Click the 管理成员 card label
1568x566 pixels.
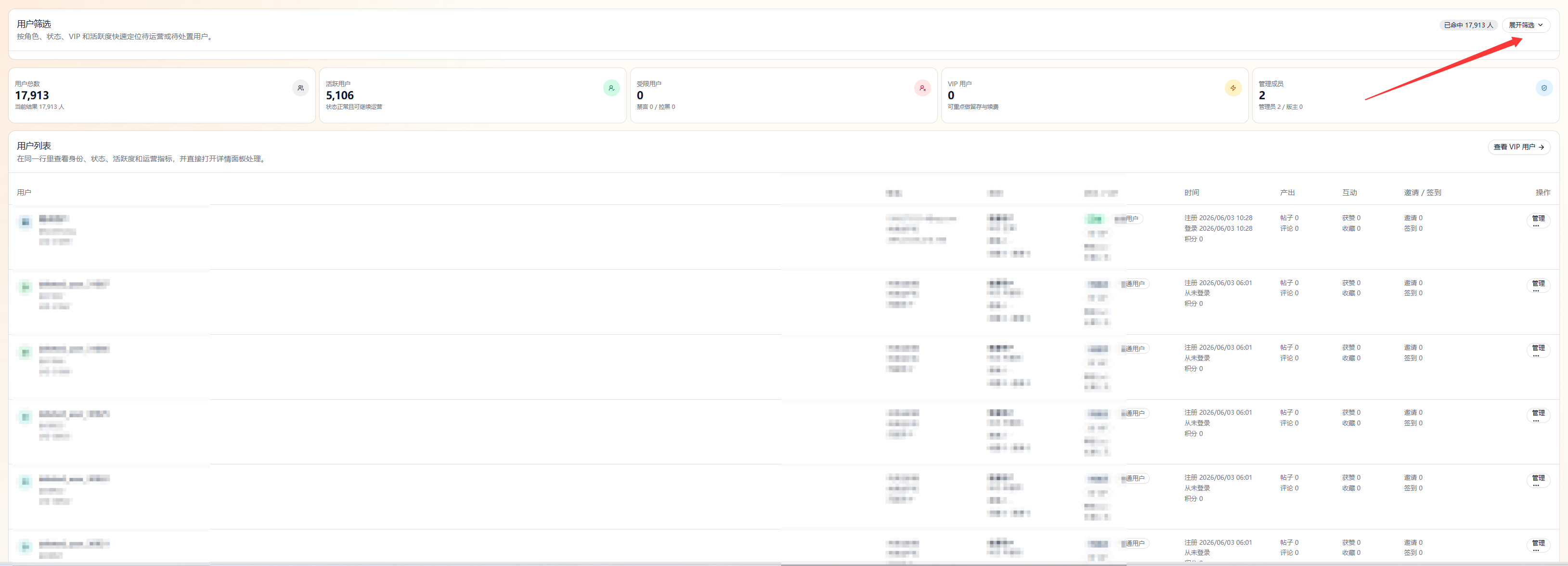tap(1271, 83)
